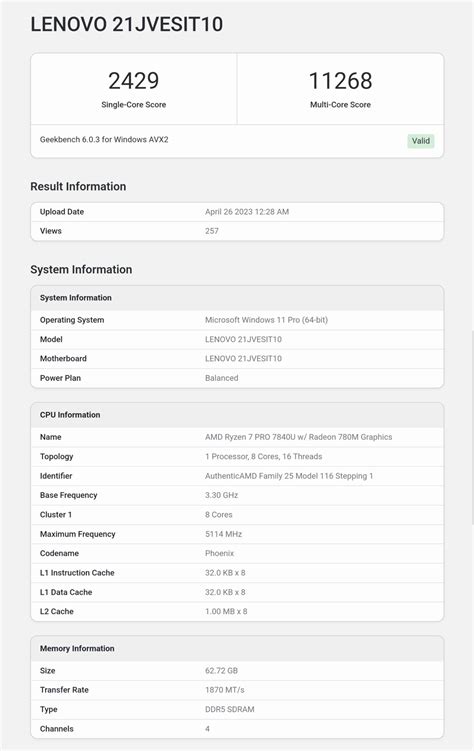This screenshot has height=751, width=474.
Task: Select the views count 257
Action: coord(212,231)
